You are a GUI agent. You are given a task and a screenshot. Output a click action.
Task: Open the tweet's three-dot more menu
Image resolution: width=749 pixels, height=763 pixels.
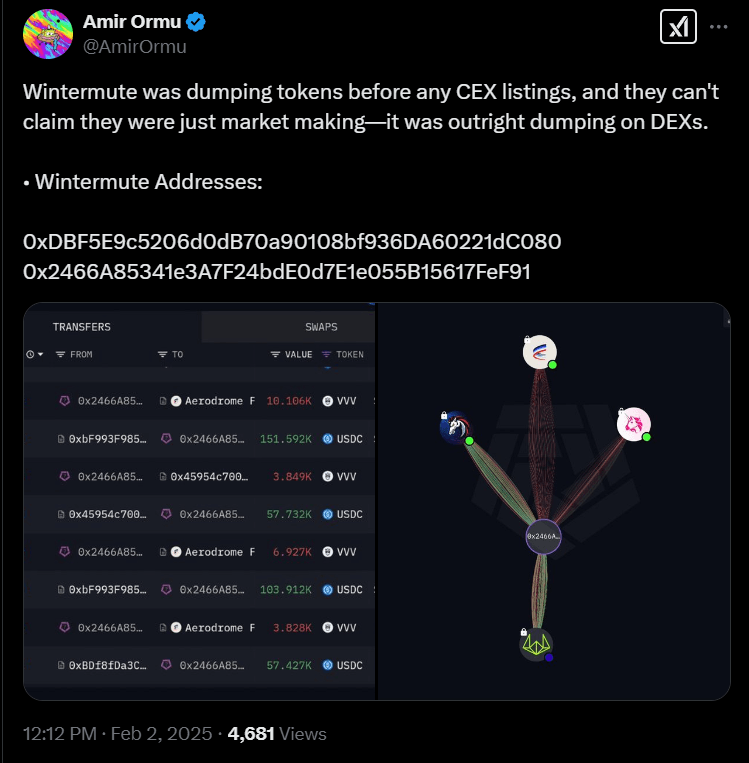pyautogui.click(x=719, y=27)
